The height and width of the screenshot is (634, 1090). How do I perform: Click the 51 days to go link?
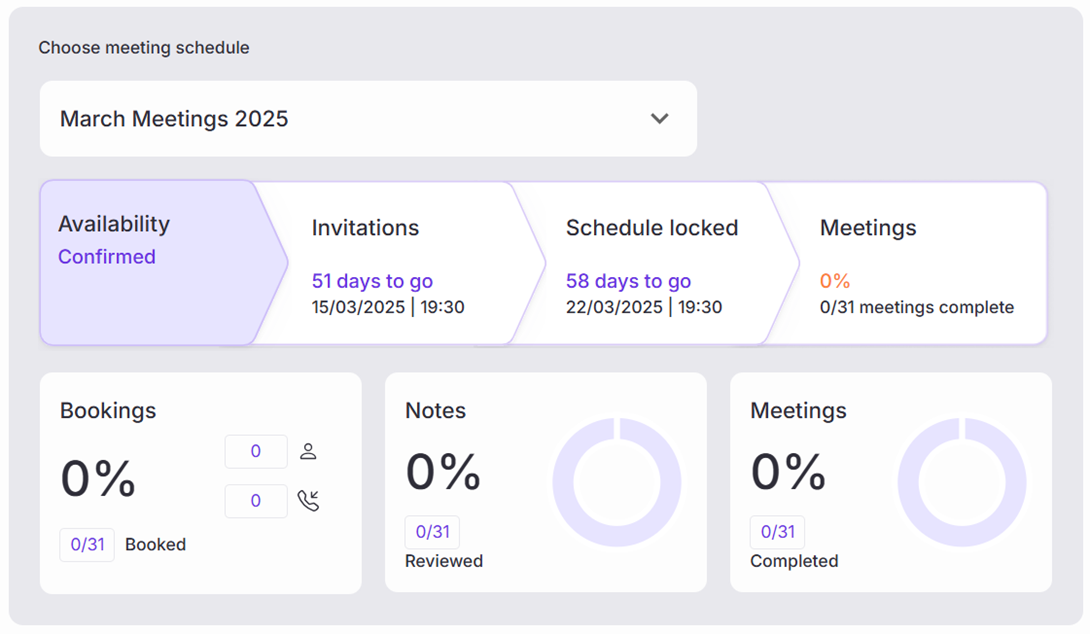click(372, 281)
